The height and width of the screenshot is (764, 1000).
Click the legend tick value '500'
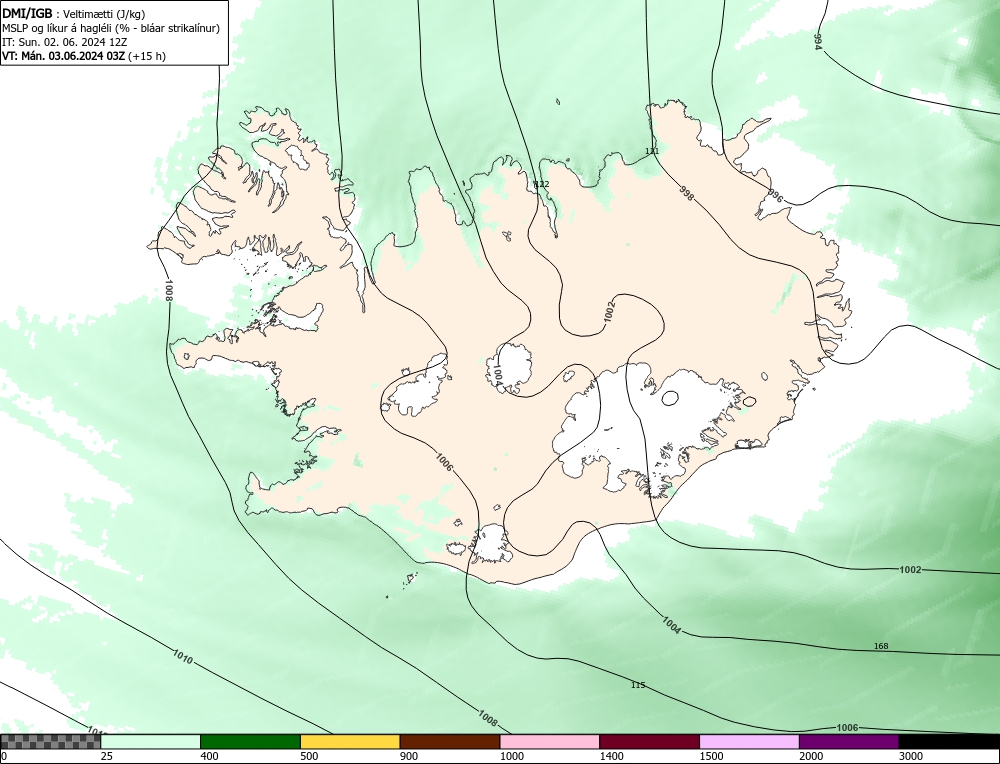tap(309, 756)
